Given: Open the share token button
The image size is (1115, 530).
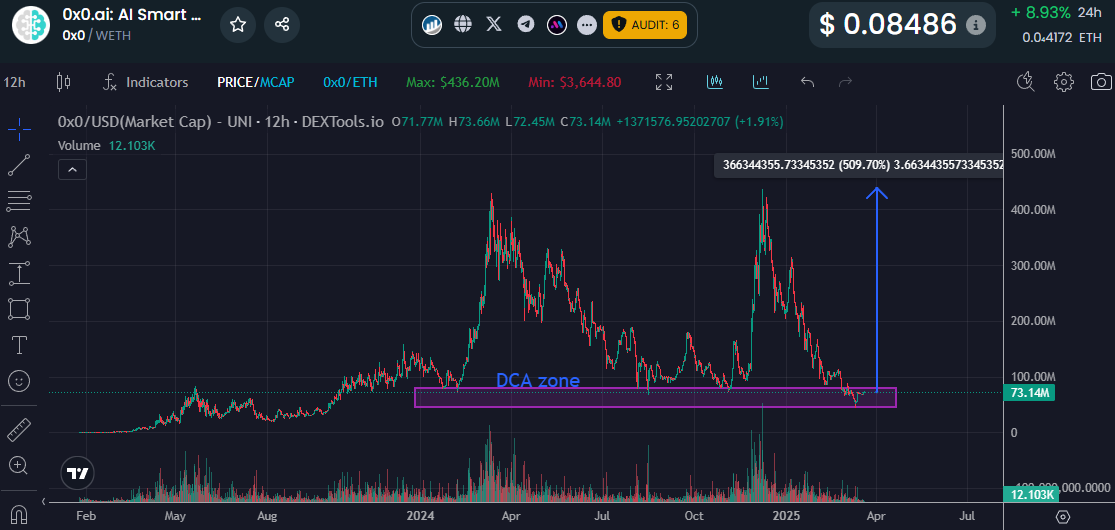Looking at the screenshot, I should pyautogui.click(x=282, y=25).
